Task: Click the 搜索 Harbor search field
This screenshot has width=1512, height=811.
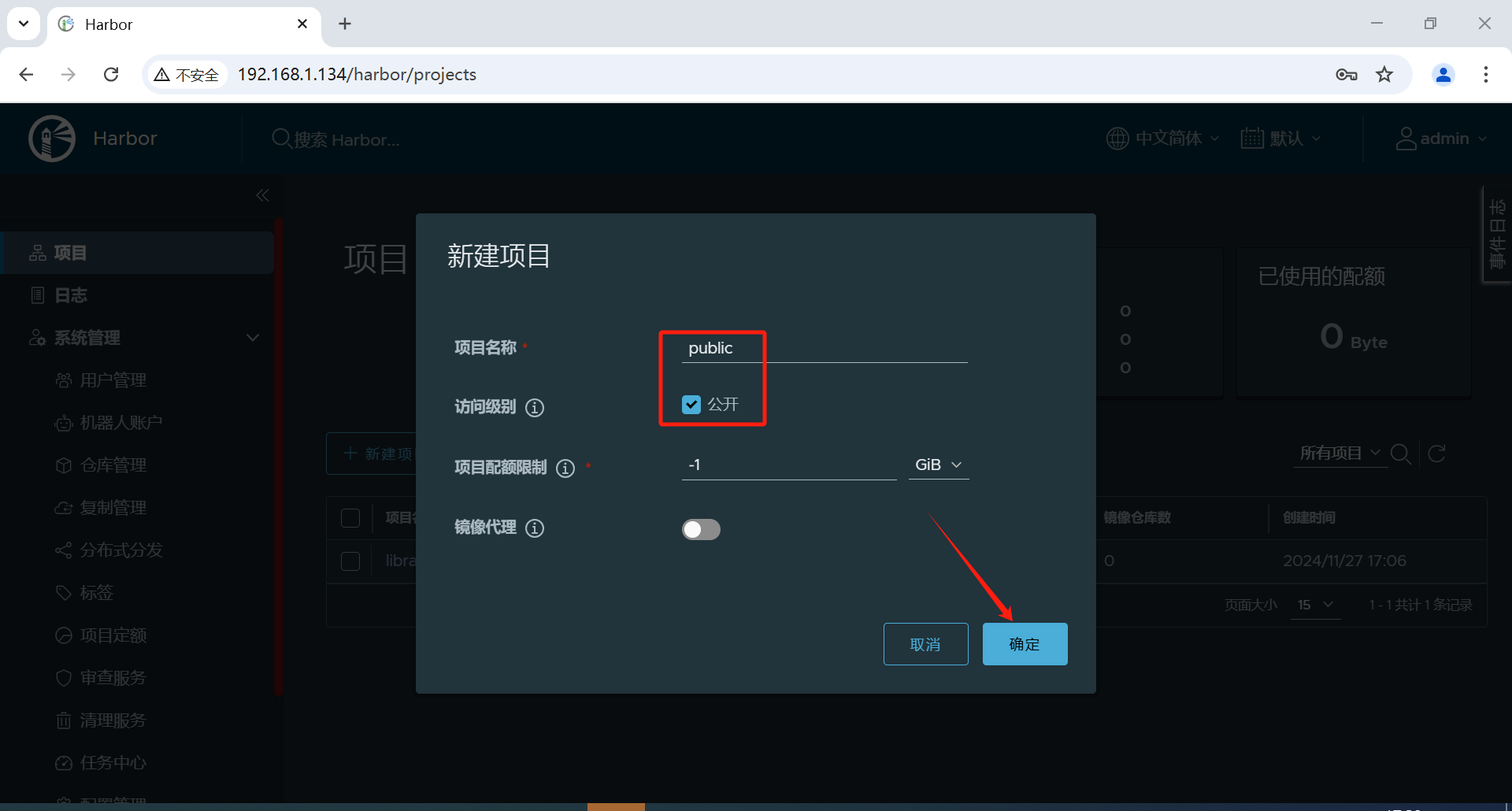Action: 346,139
